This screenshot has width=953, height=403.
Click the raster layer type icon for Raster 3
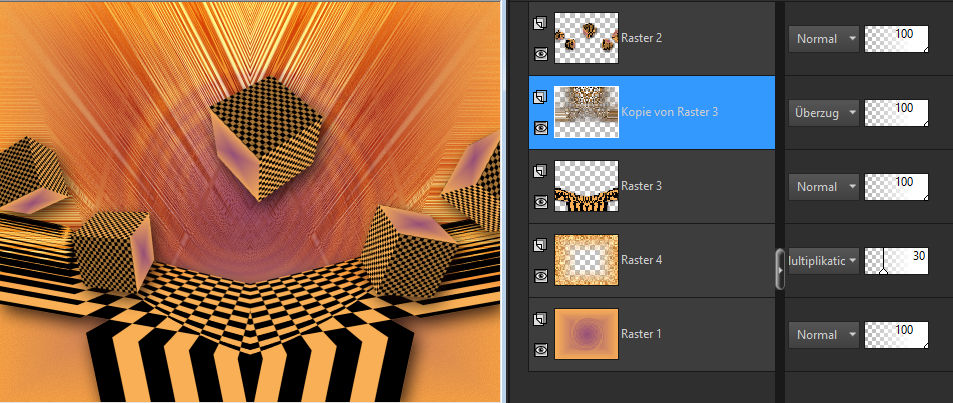[x=541, y=171]
